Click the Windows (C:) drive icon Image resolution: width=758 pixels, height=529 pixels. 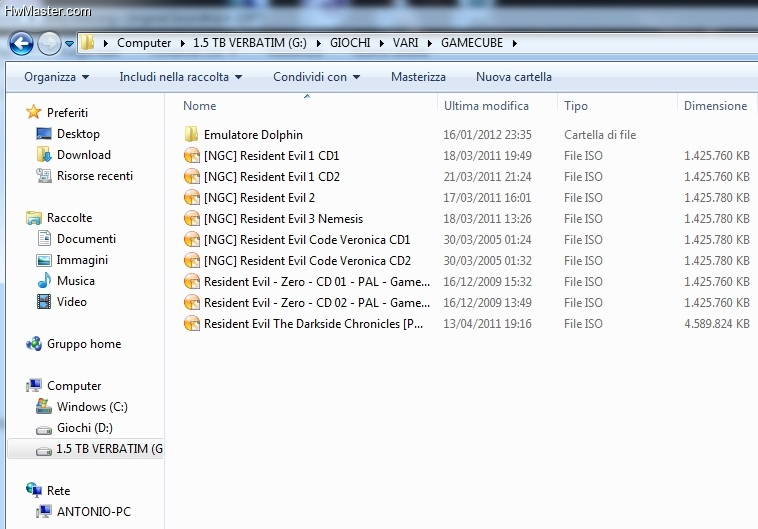pyautogui.click(x=44, y=406)
